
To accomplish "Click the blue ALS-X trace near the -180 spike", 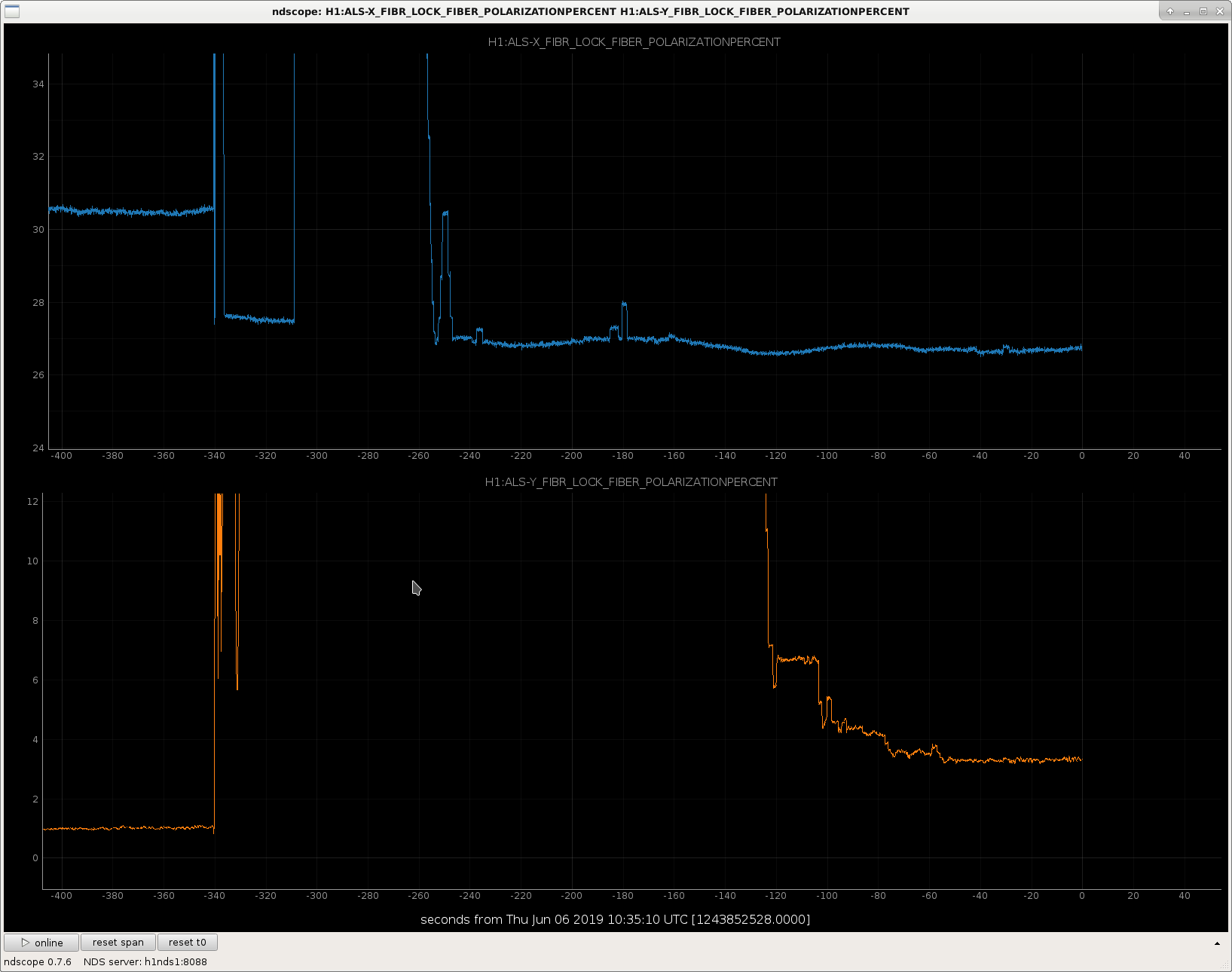I will 624,305.
